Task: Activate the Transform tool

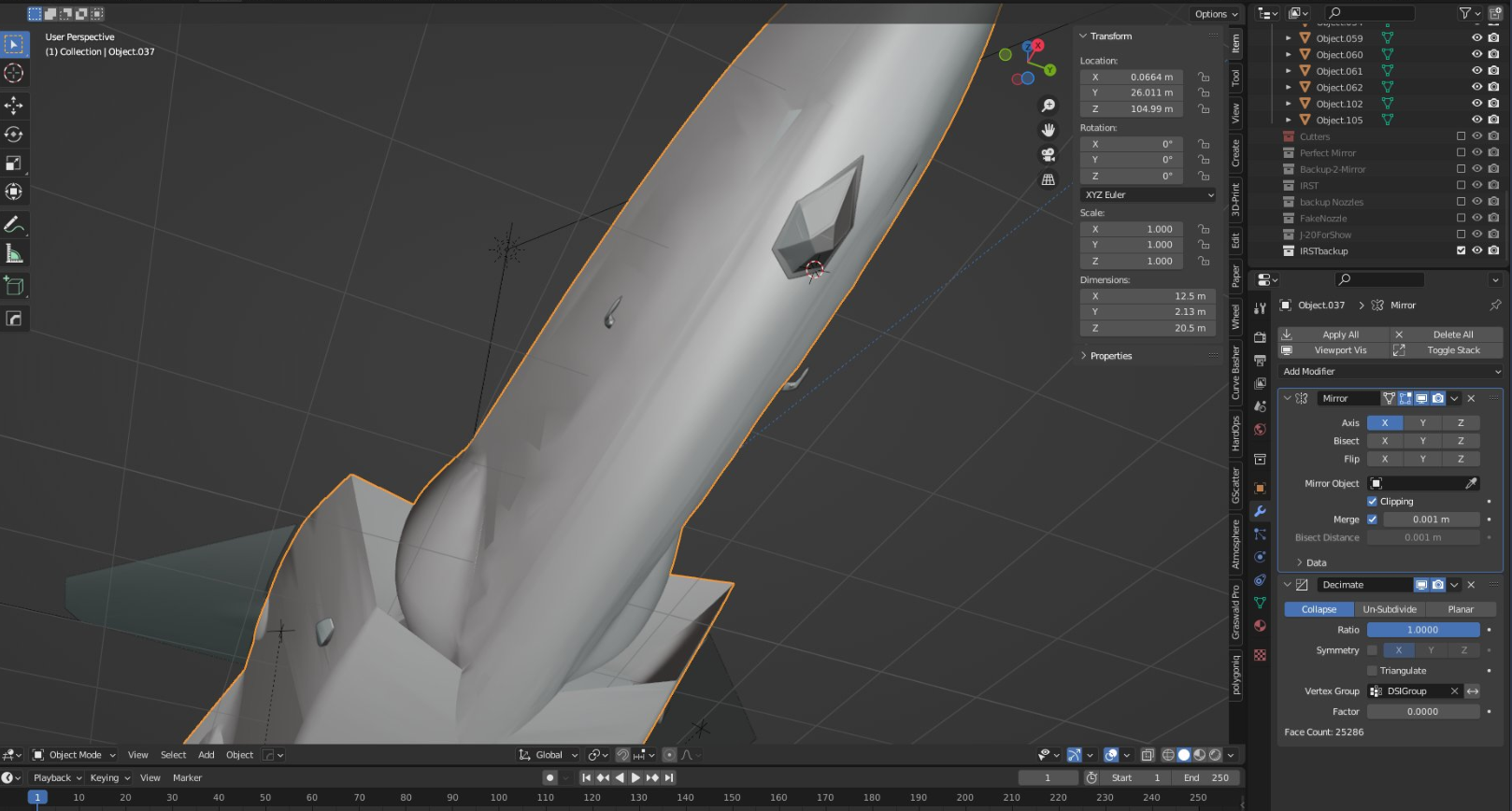Action: [x=14, y=192]
